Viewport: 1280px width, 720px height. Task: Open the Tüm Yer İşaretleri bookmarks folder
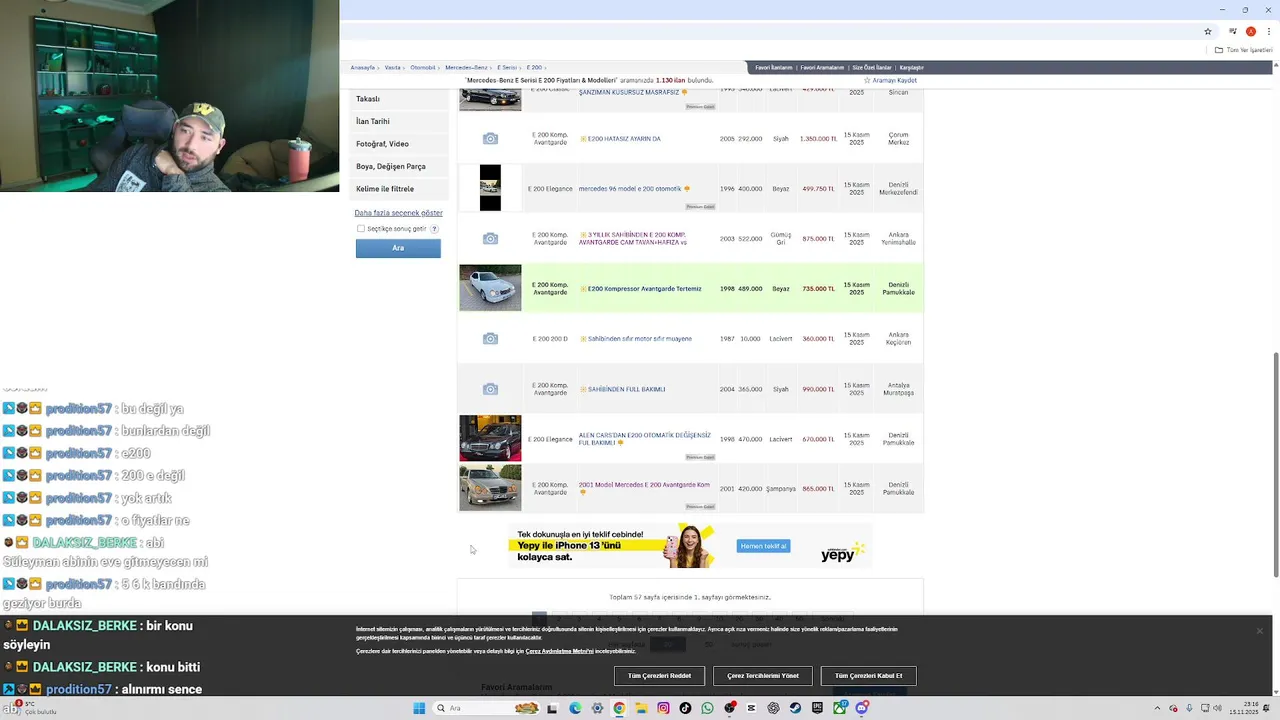point(1243,50)
